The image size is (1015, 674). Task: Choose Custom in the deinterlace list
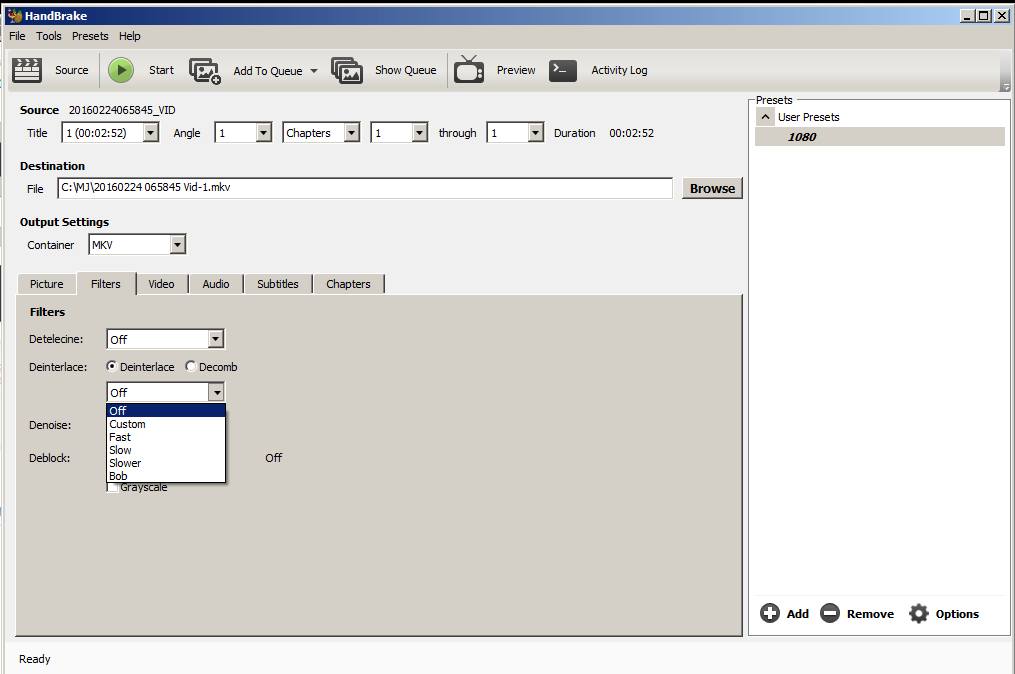166,424
